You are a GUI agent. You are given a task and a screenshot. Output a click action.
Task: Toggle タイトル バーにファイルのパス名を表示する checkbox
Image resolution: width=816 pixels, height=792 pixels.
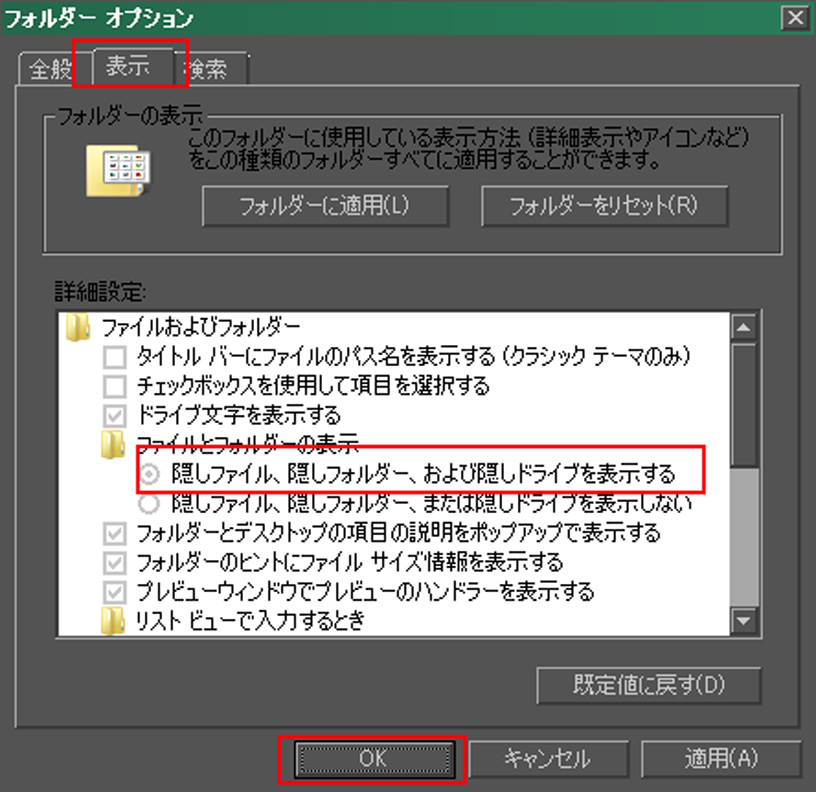pos(114,357)
